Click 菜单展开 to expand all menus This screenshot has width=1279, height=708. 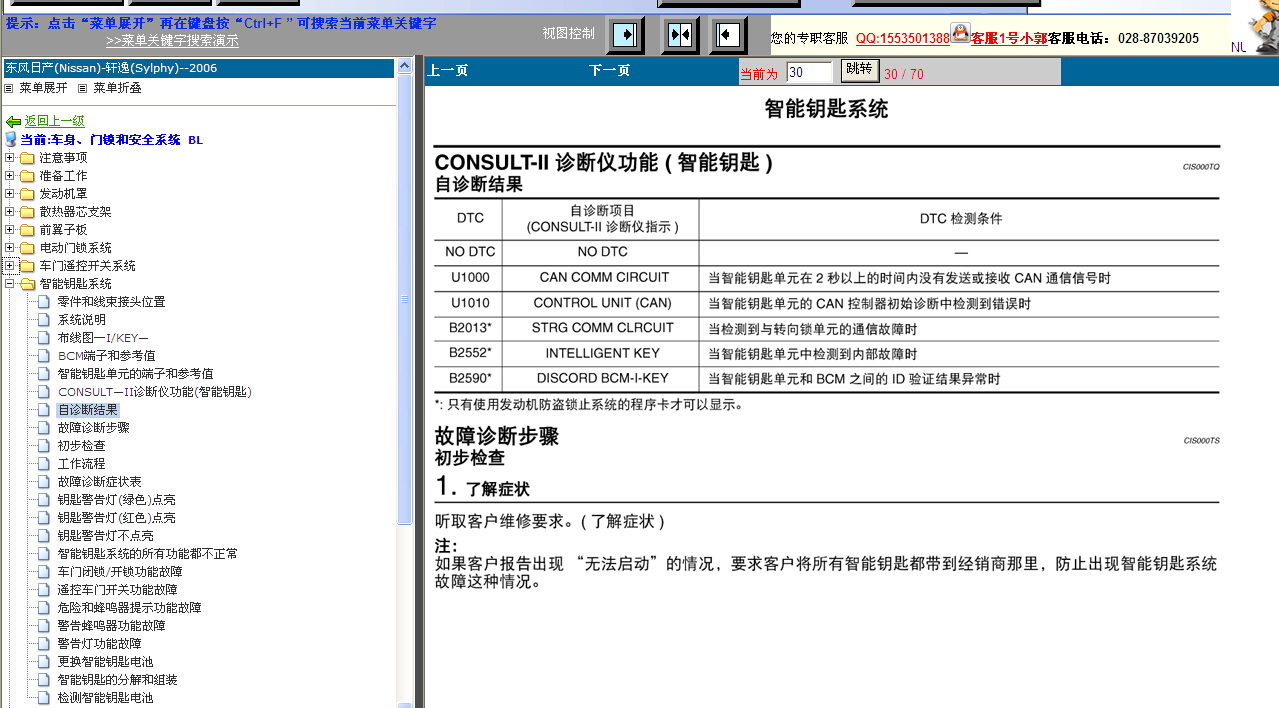tap(43, 88)
